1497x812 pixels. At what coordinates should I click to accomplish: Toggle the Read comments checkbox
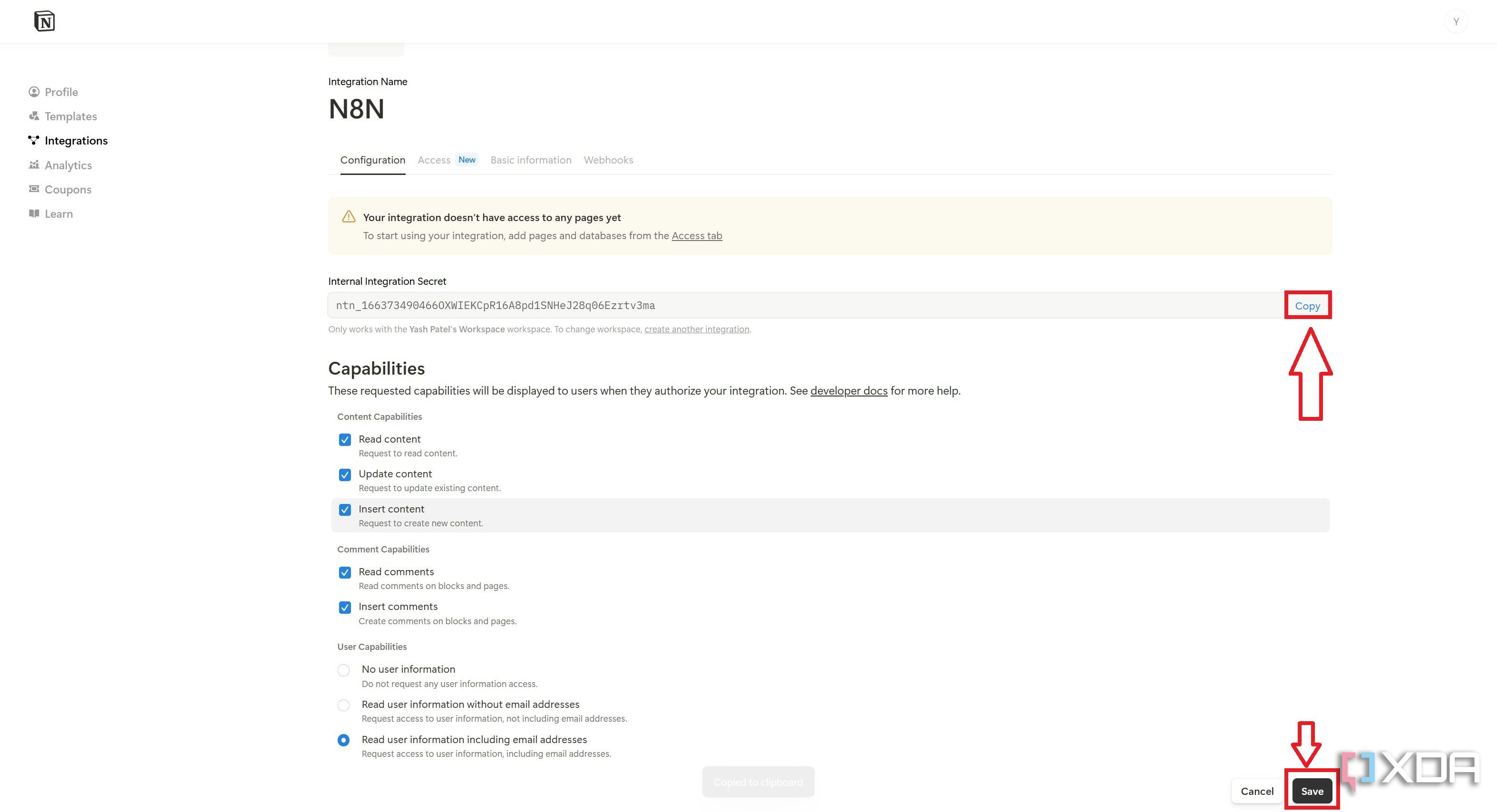345,573
